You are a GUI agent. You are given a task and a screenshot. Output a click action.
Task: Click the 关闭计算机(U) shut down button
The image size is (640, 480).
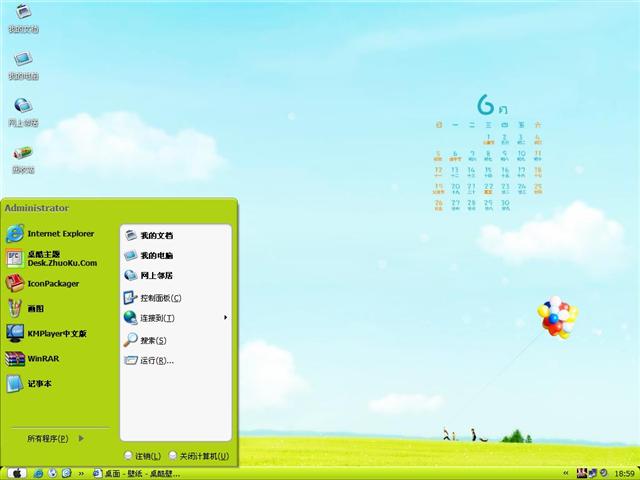[199, 456]
